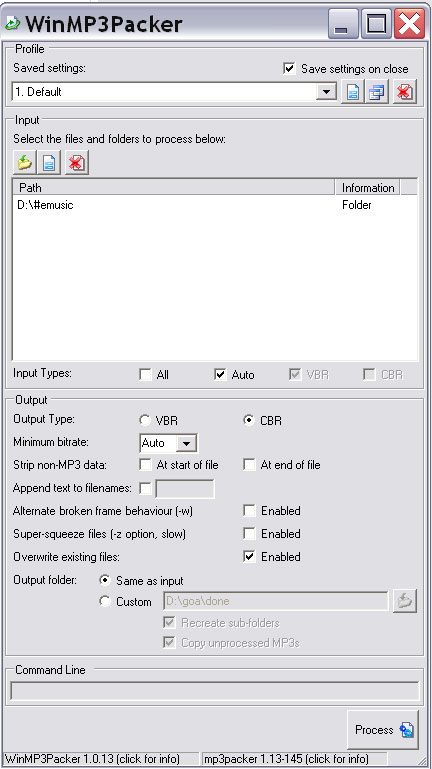Click the add files icon in Input
432x769 pixels.
49,163
